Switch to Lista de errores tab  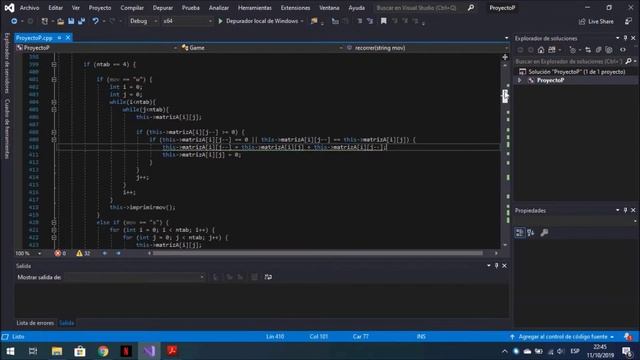pyautogui.click(x=35, y=323)
